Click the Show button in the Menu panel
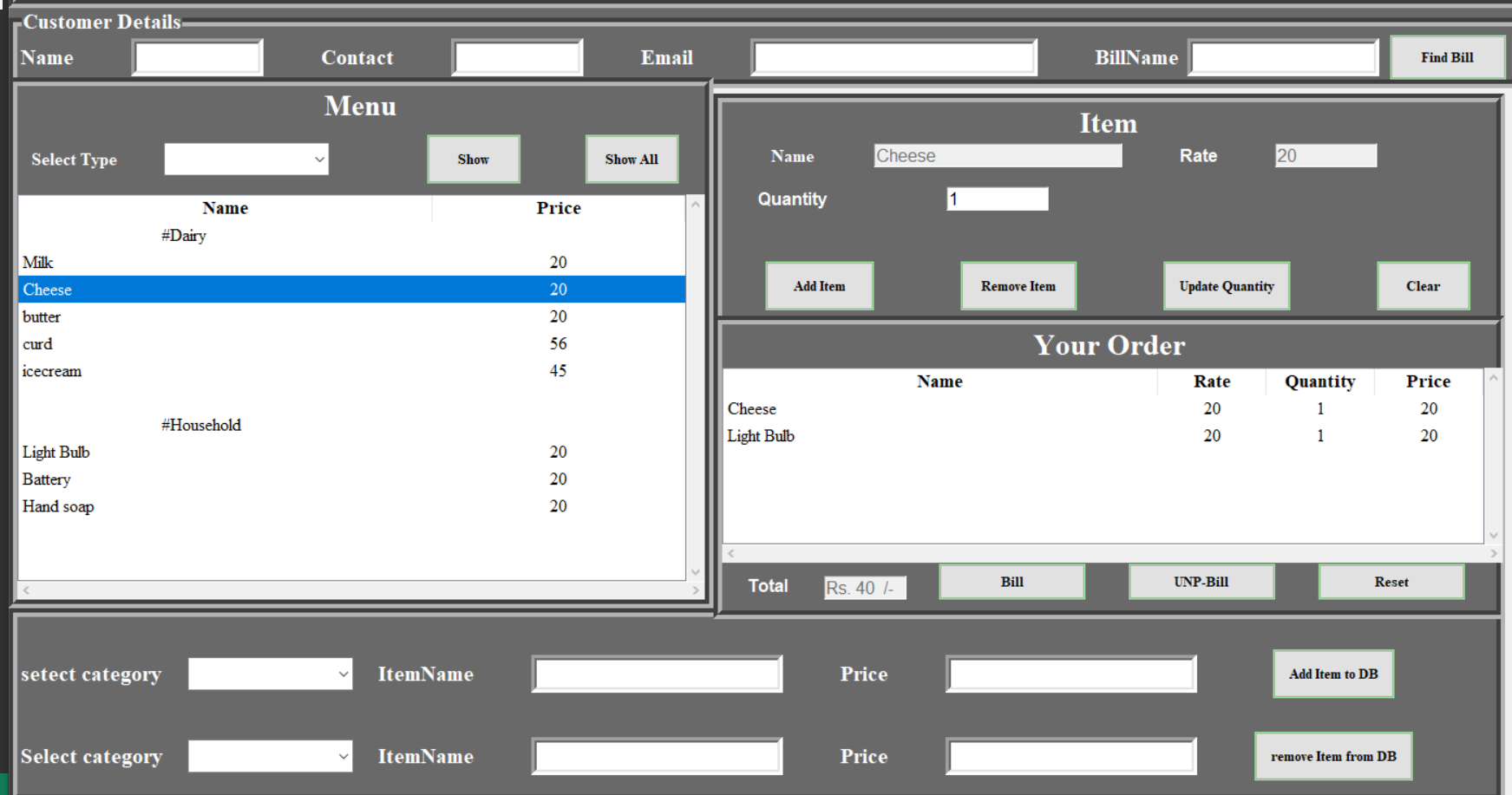Image resolution: width=1512 pixels, height=795 pixels. click(473, 159)
